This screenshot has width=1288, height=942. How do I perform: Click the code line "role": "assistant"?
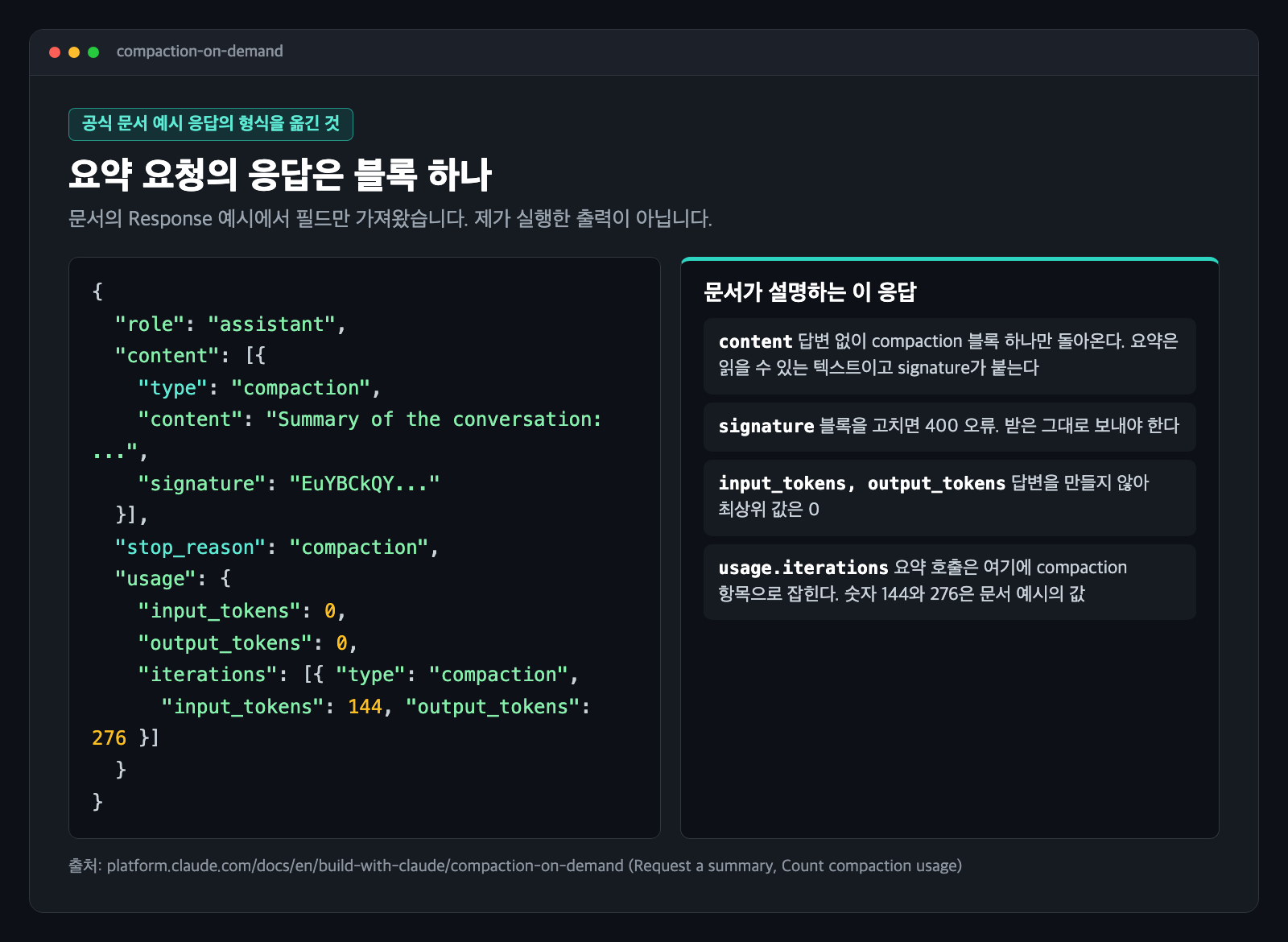click(230, 324)
